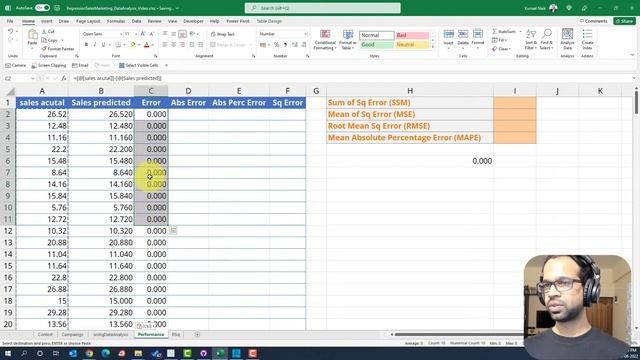This screenshot has height=360, width=640.
Task: Click the Windows Start button
Action: (x=8, y=353)
